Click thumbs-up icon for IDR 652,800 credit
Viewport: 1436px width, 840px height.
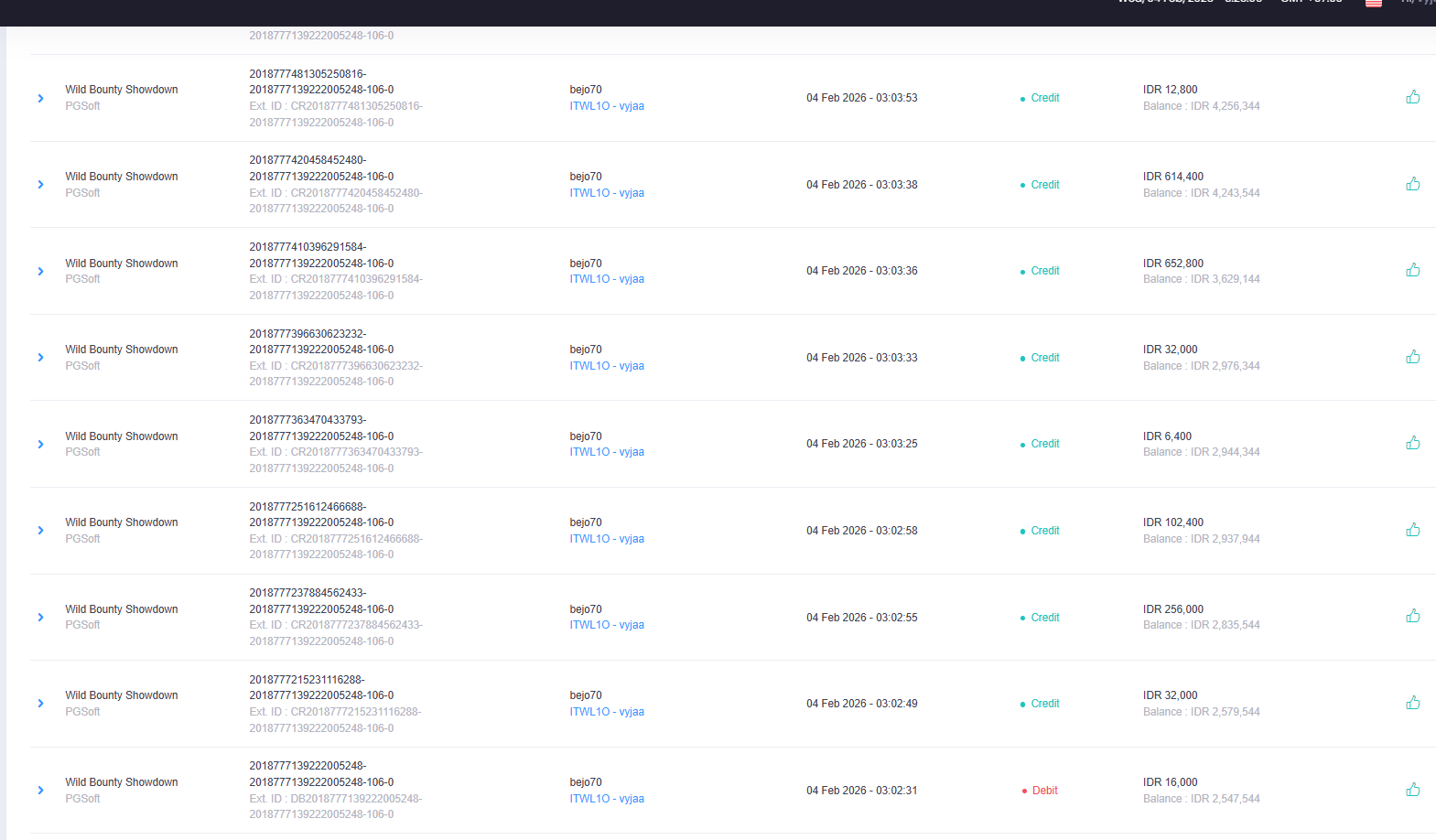click(1413, 270)
